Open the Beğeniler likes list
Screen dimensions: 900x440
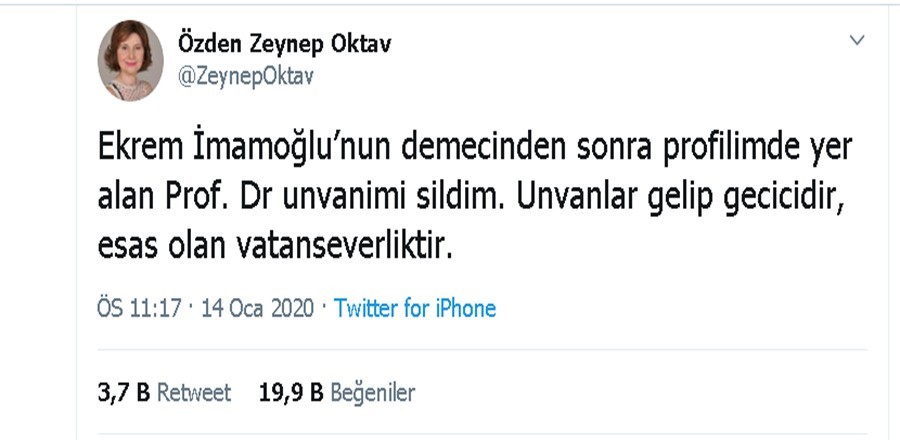(x=373, y=393)
